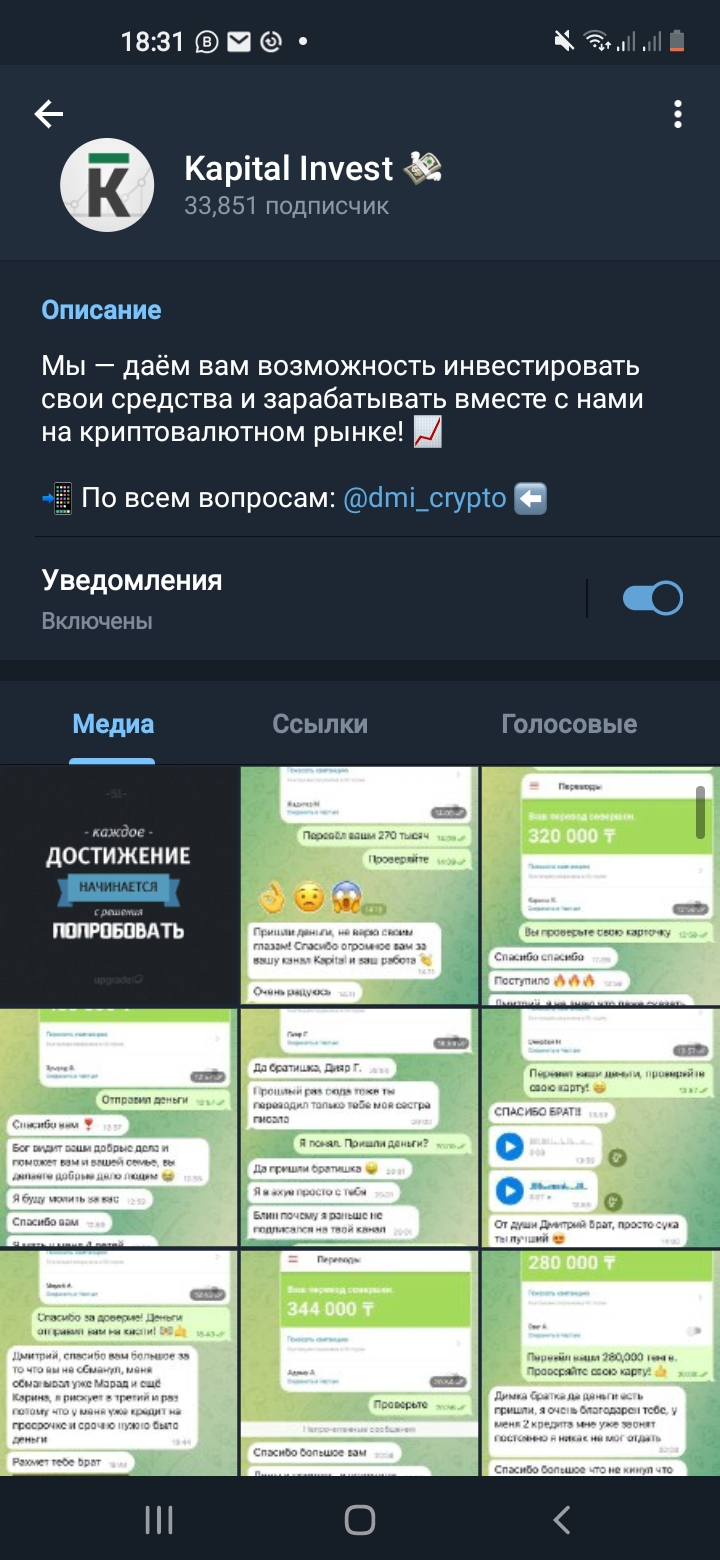Open the thumbnail with the voice messages

click(600, 1127)
